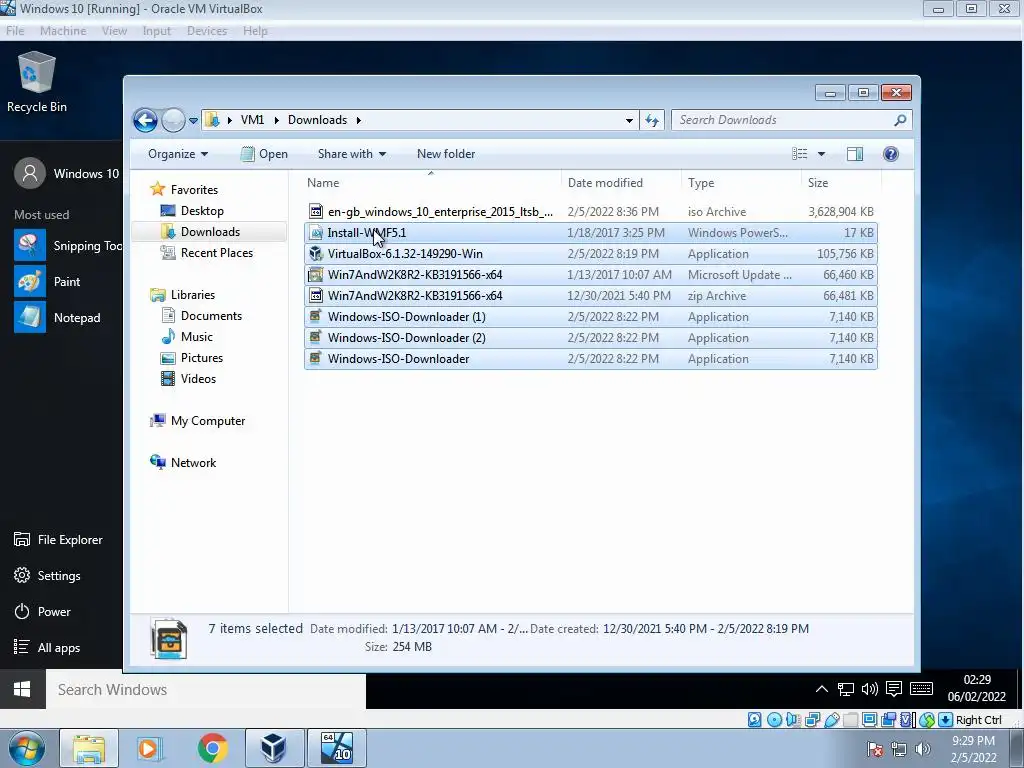Click VM1 in the address breadcrumb

[252, 120]
